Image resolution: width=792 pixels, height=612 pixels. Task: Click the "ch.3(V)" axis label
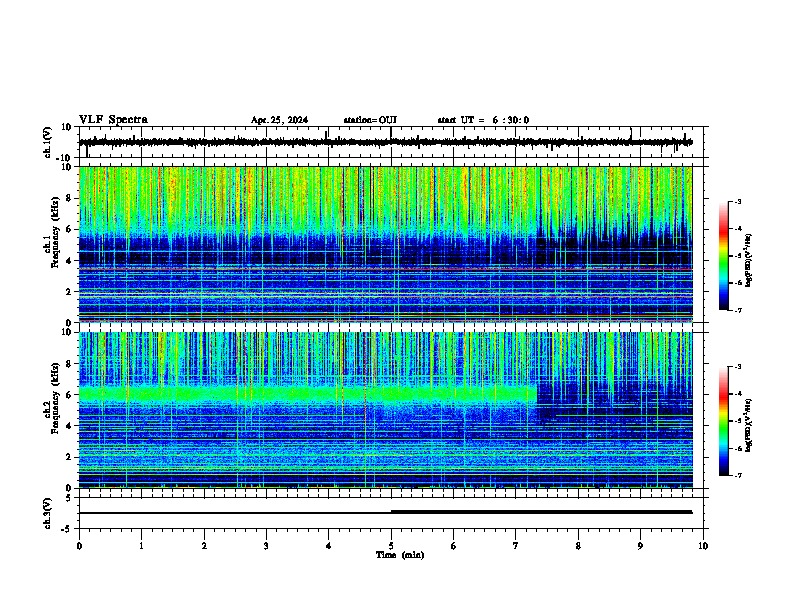tap(48, 513)
